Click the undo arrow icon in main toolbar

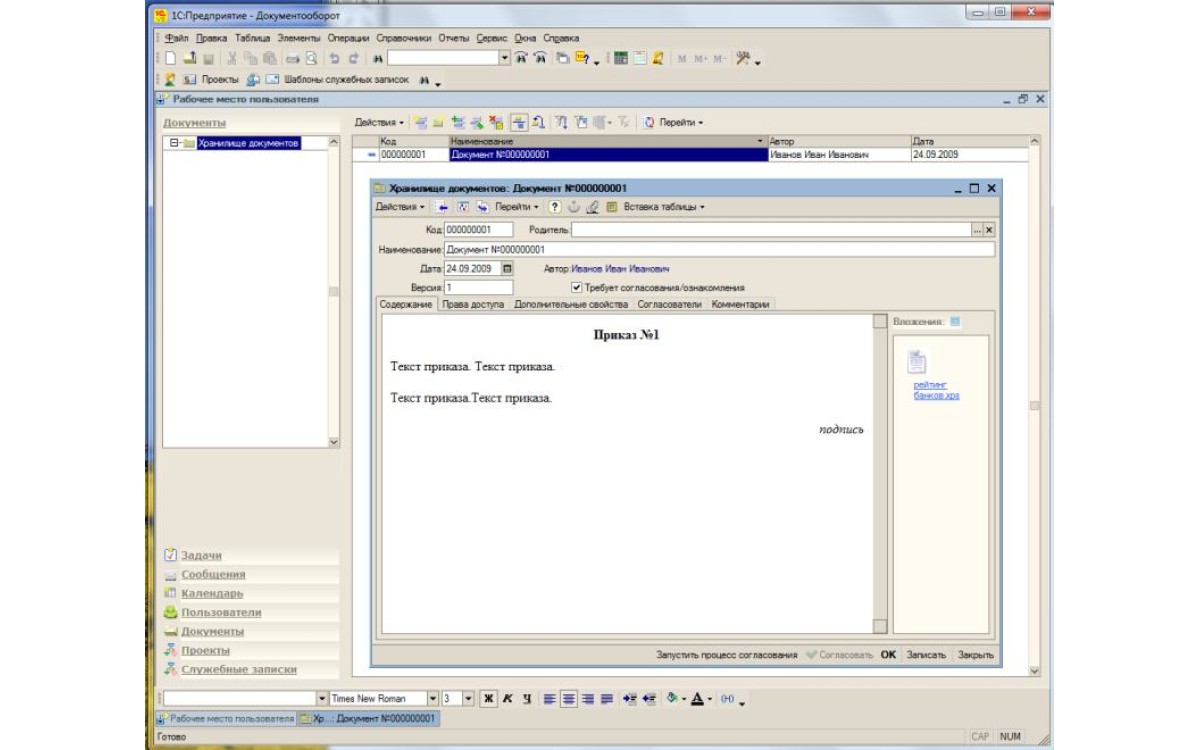point(334,59)
